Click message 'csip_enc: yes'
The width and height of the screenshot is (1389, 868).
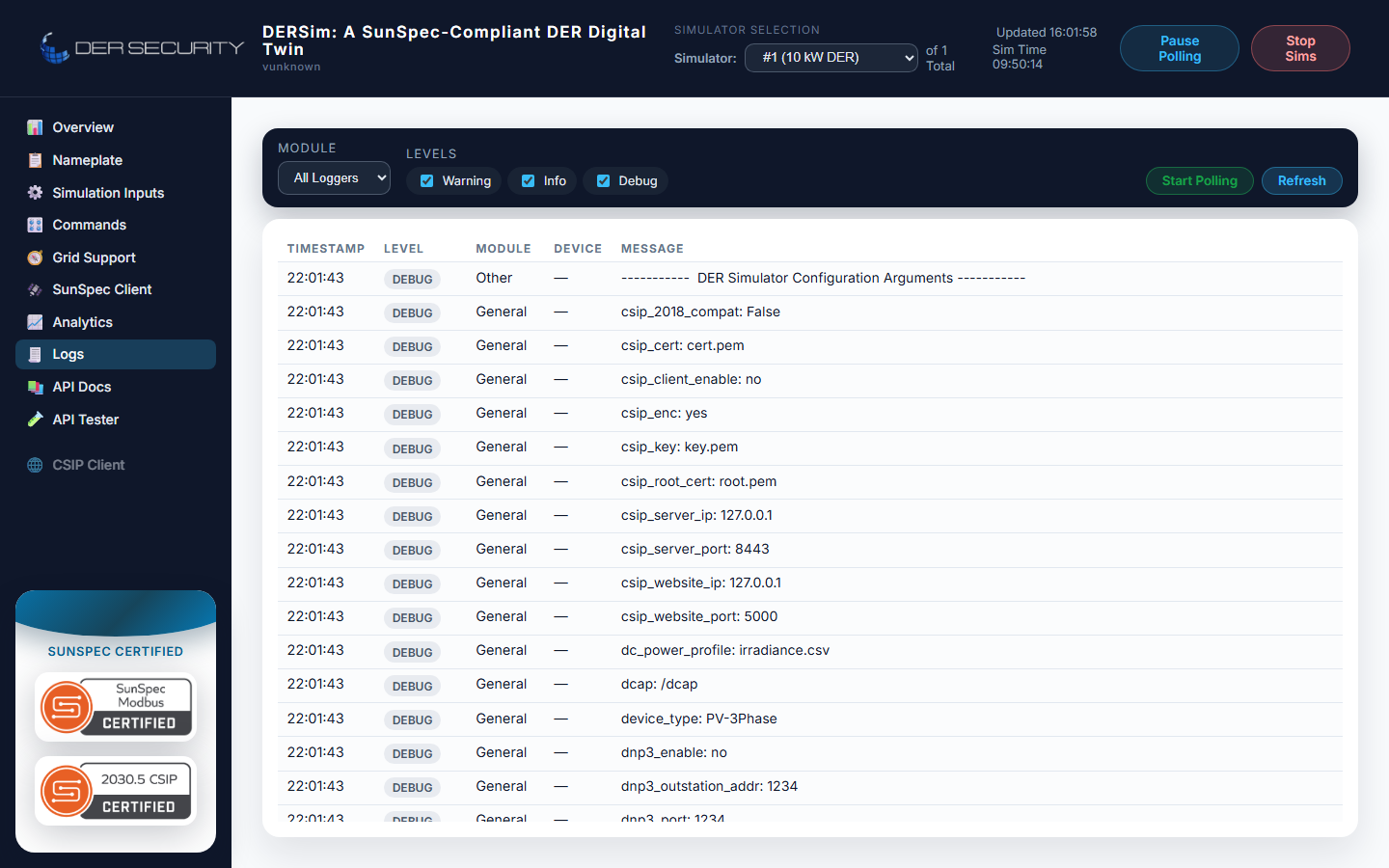[x=664, y=413]
